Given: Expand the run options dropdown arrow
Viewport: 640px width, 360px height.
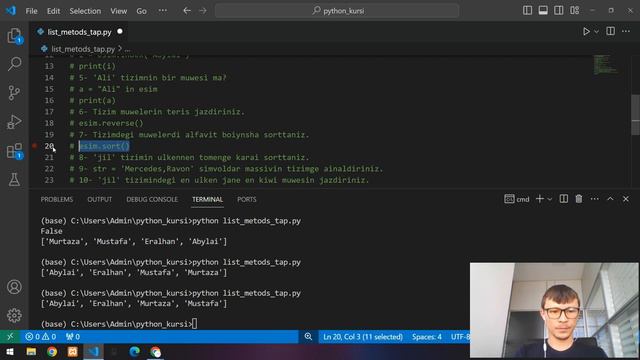Looking at the screenshot, I should coord(596,31).
